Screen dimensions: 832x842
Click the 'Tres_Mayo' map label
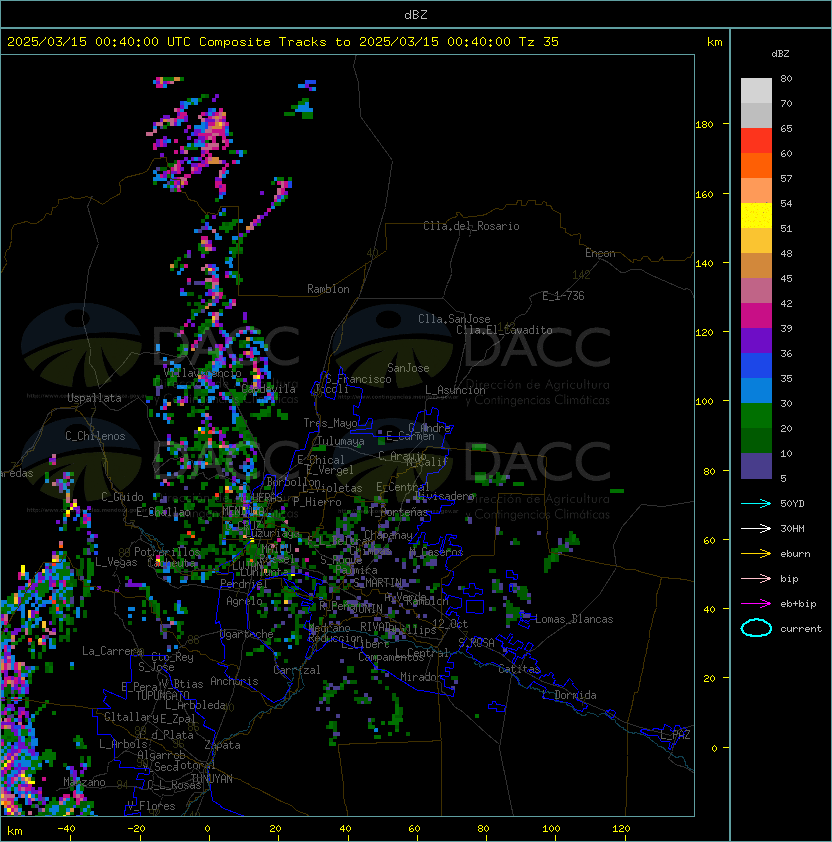click(x=330, y=423)
